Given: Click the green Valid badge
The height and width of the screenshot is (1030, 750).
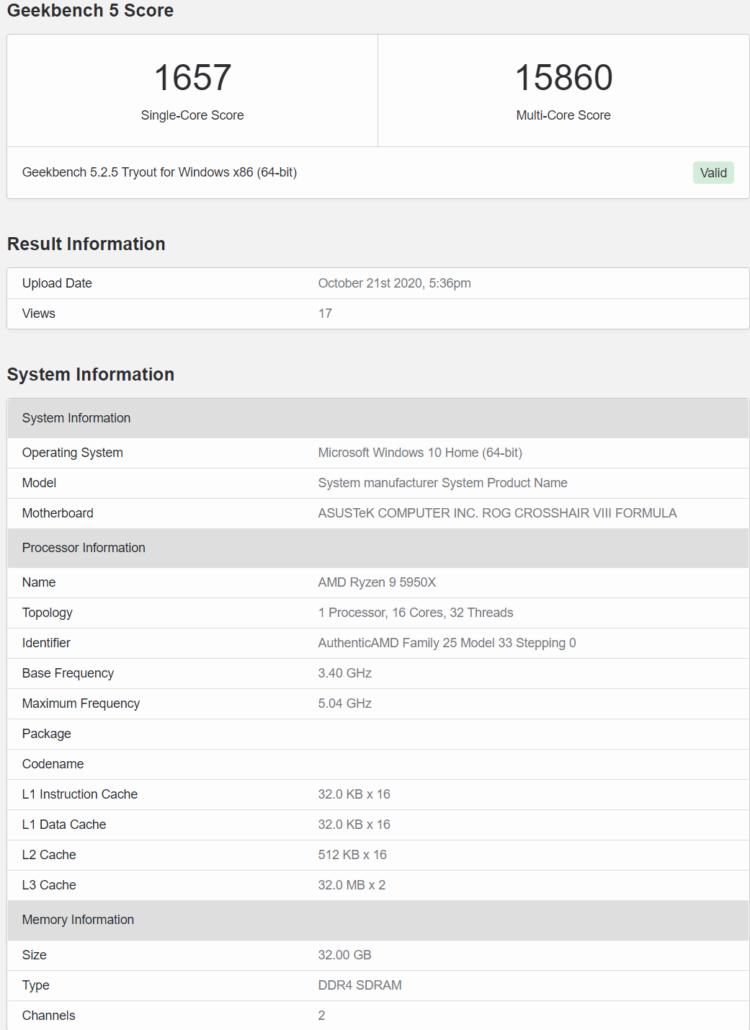Looking at the screenshot, I should click(x=713, y=173).
